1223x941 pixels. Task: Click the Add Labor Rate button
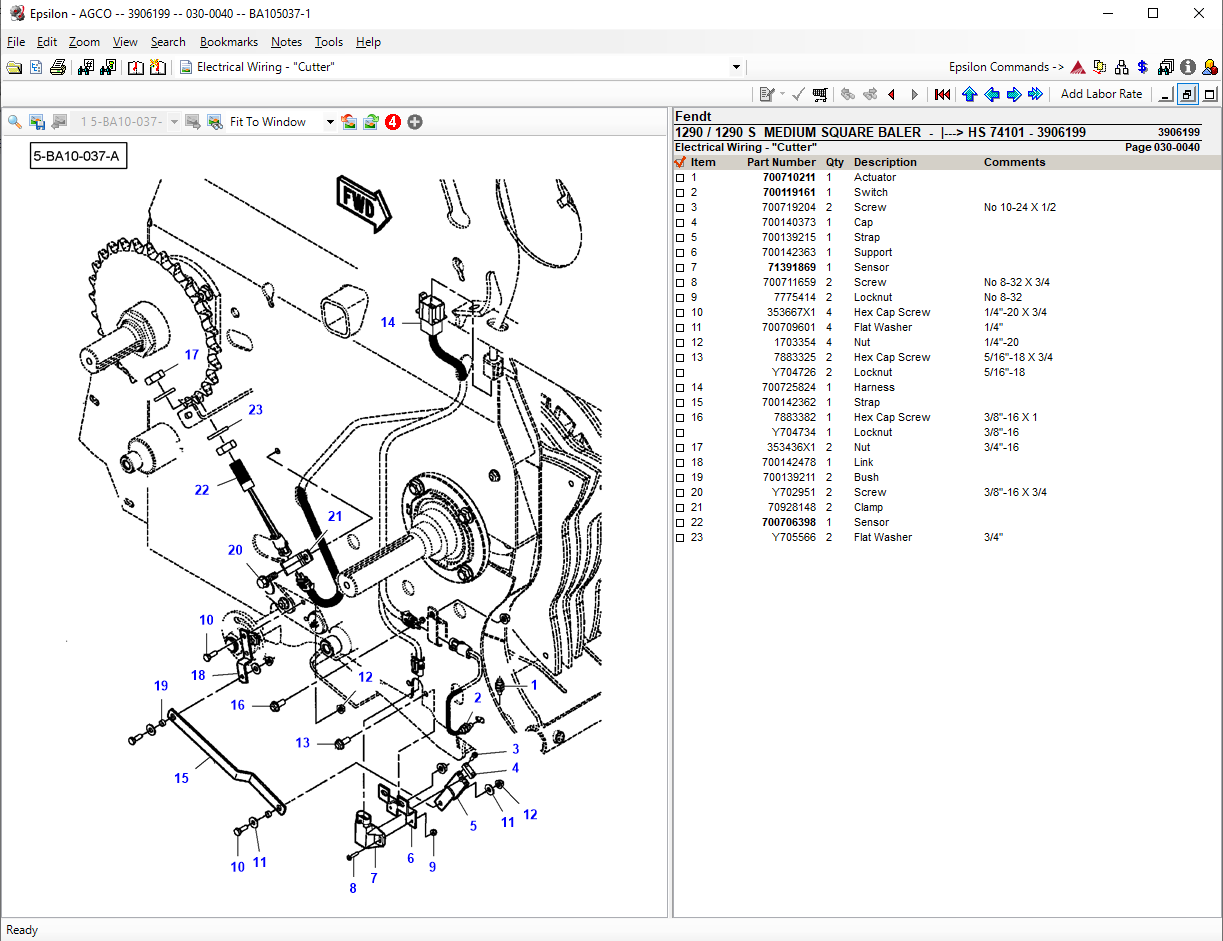point(1101,94)
